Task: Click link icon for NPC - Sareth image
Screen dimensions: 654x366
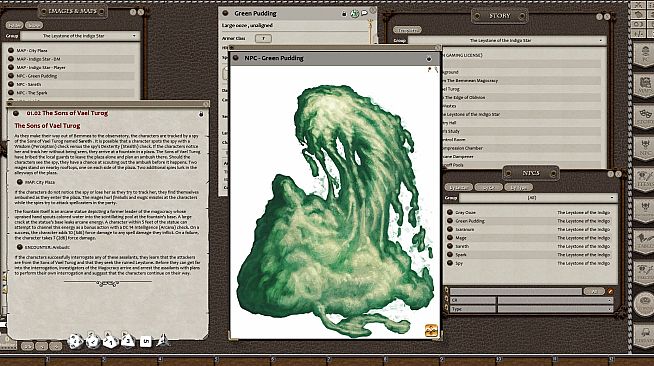Action: (x=11, y=84)
